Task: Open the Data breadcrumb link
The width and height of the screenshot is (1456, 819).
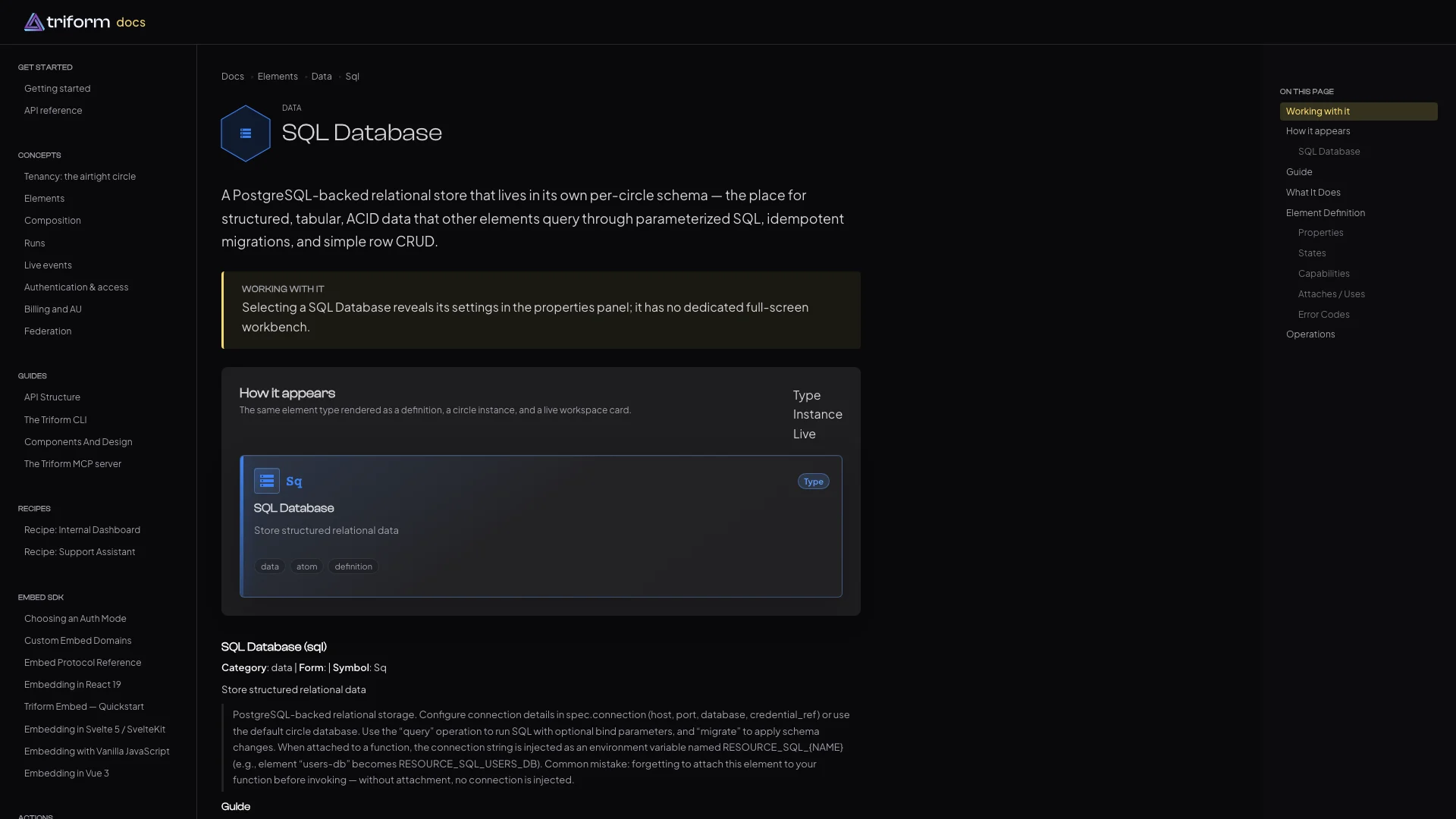Action: pos(322,77)
